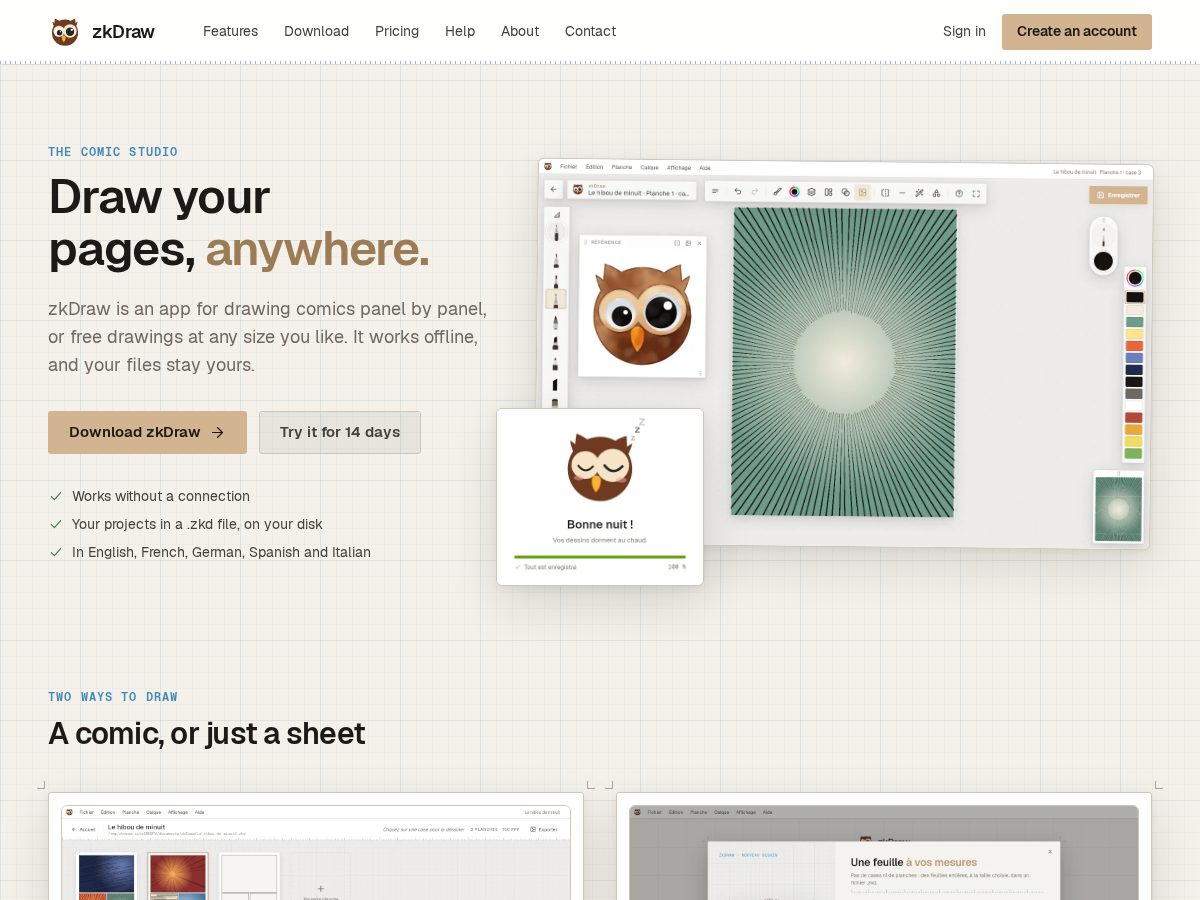Click the Works without a connection text
This screenshot has height=900, width=1200.
pyautogui.click(x=161, y=496)
